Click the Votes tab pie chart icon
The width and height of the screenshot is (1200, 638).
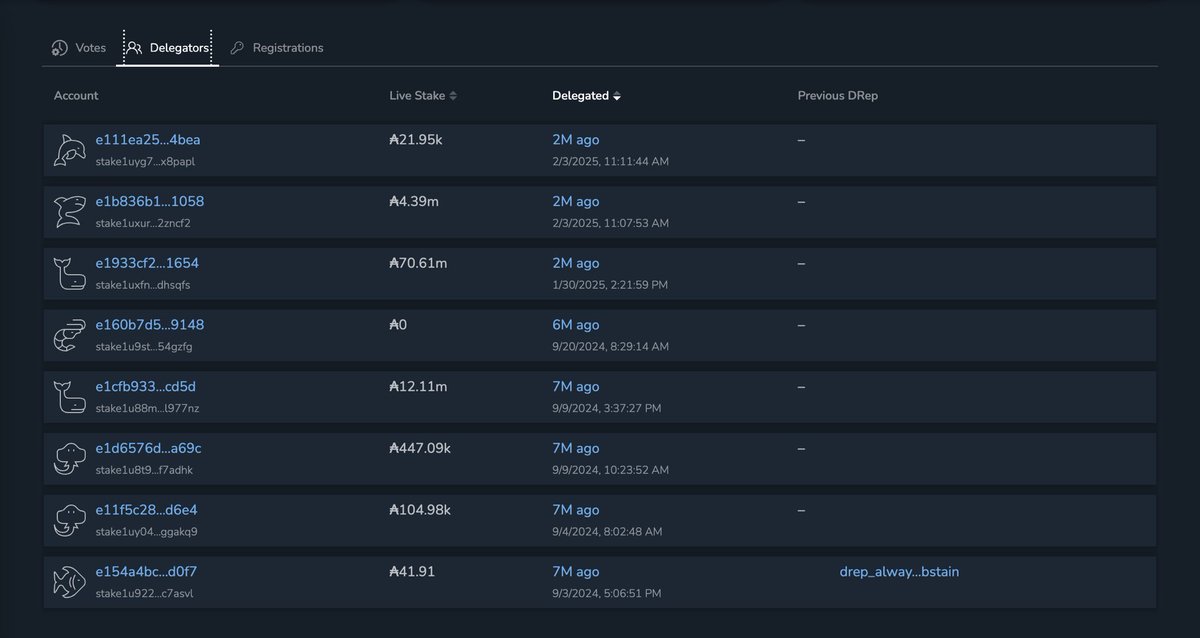[x=60, y=48]
